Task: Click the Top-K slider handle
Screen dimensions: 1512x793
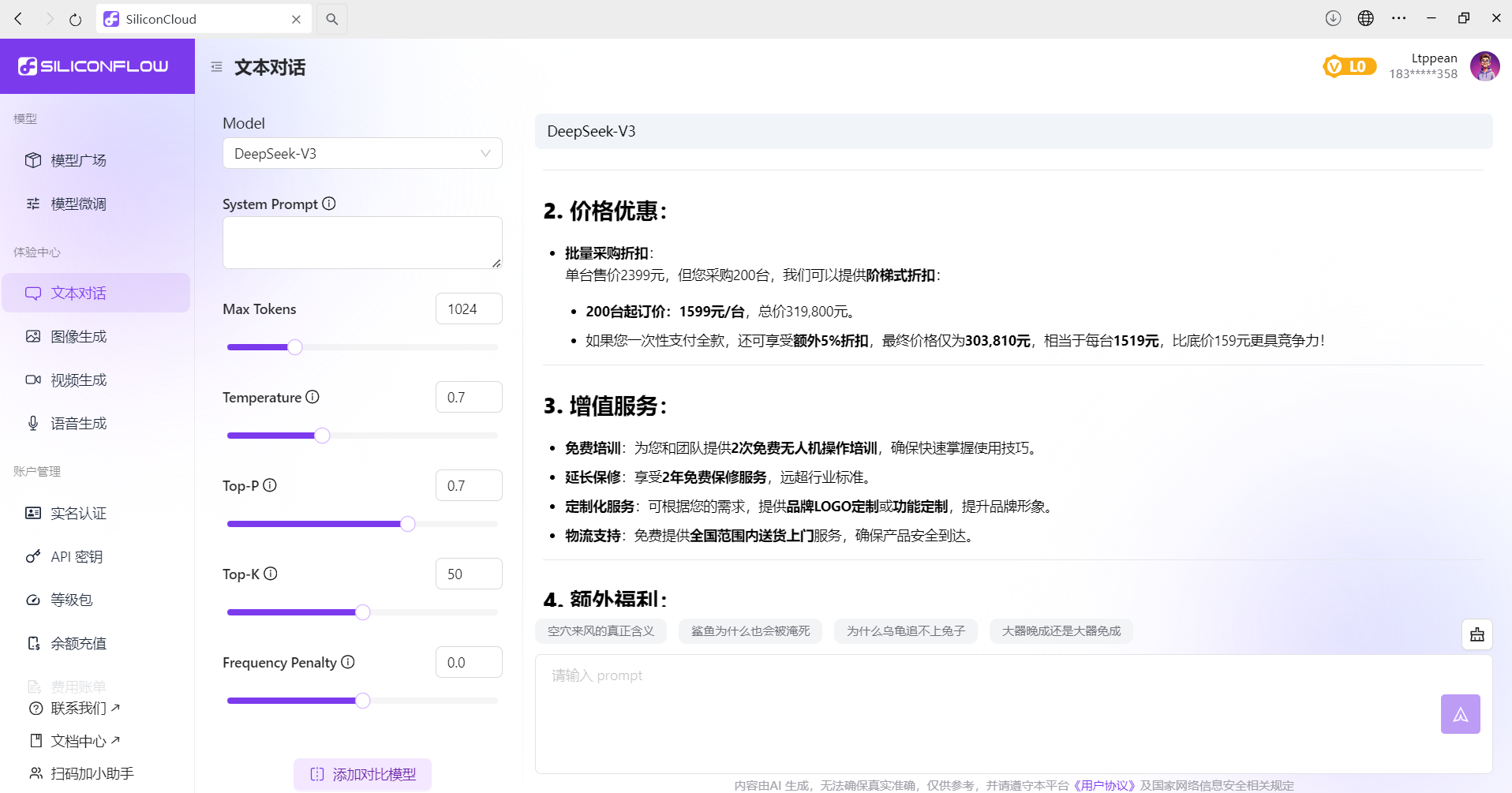Action: (363, 612)
